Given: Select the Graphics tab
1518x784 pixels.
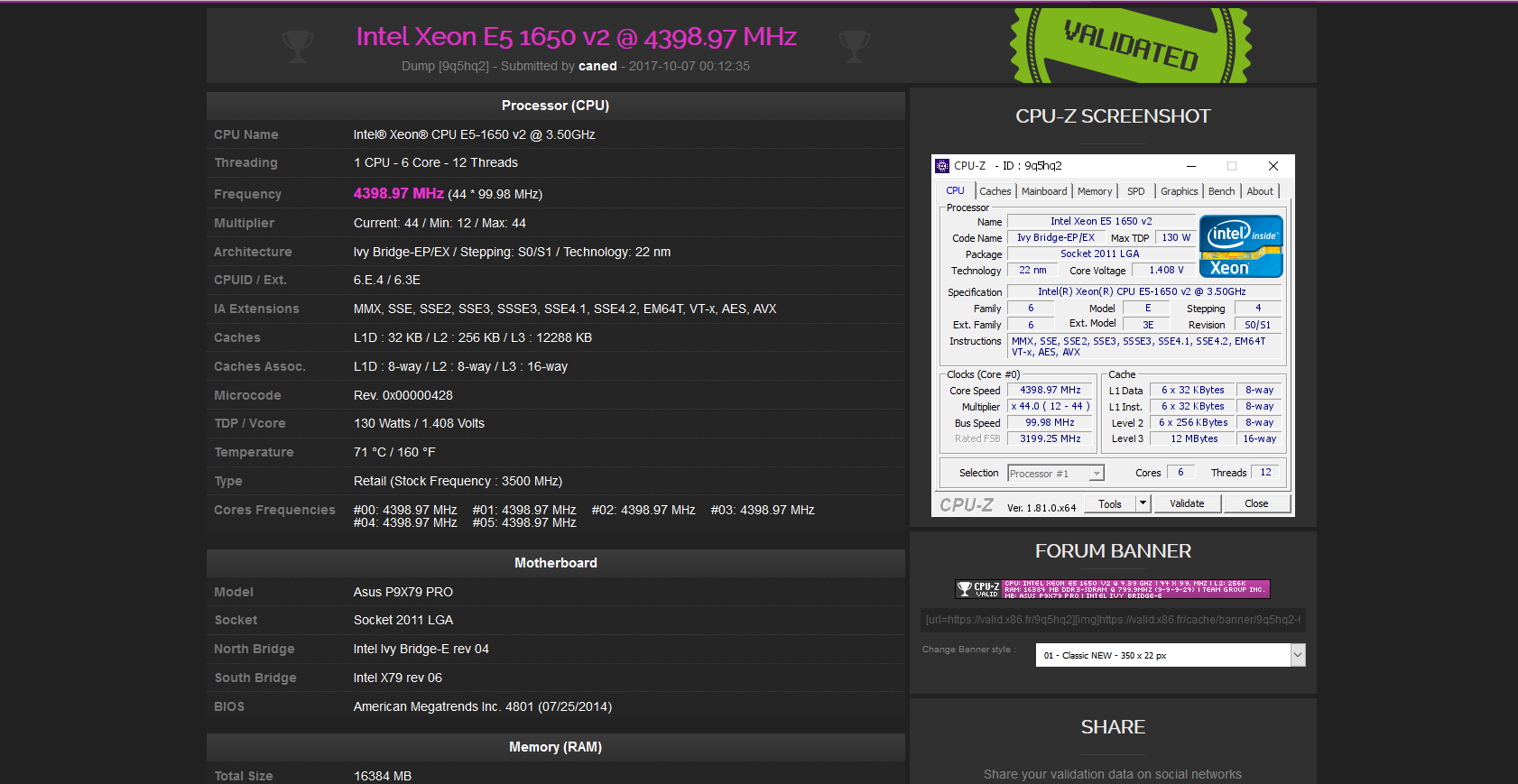Looking at the screenshot, I should 1180,191.
